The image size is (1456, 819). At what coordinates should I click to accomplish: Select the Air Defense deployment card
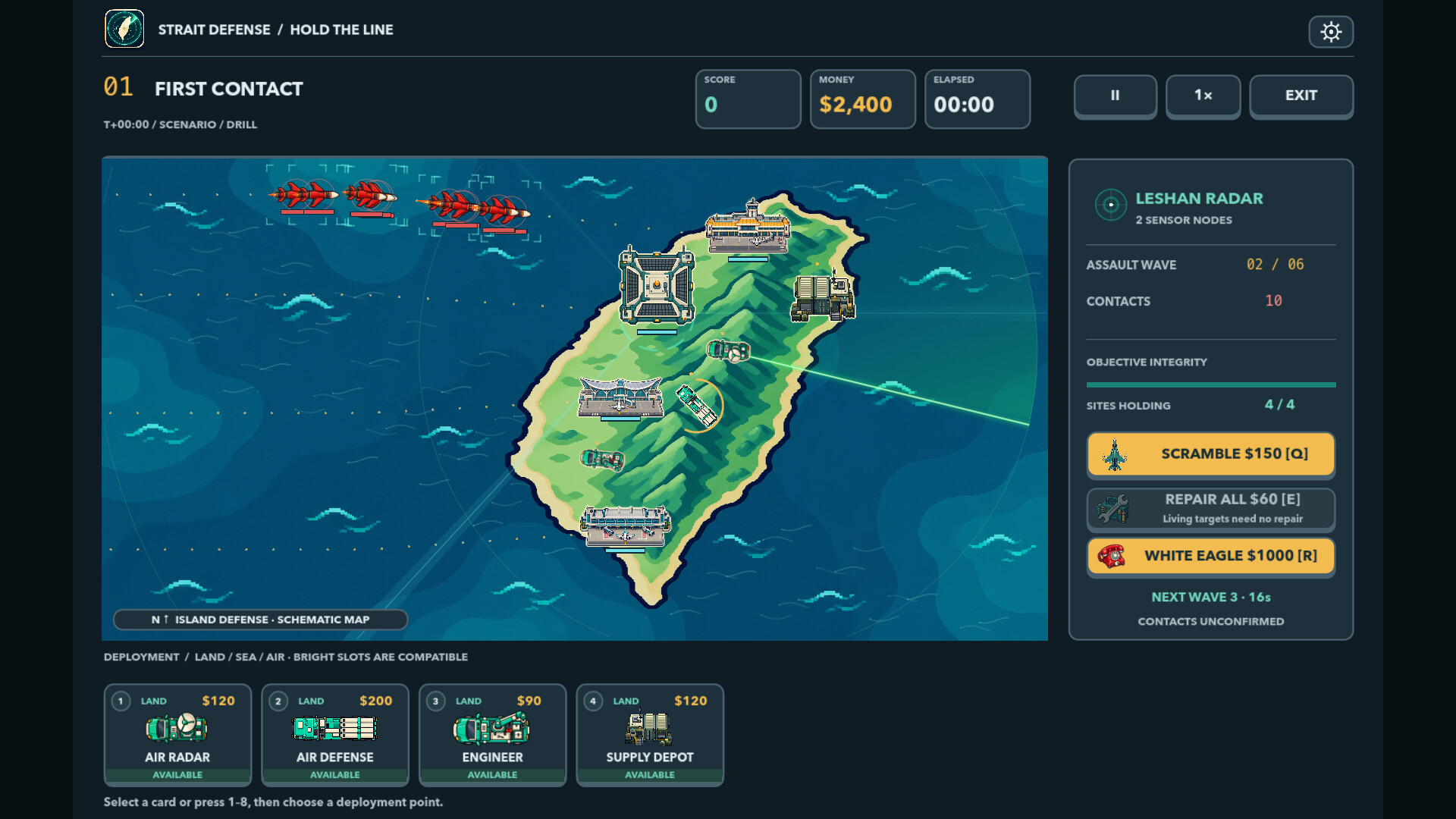(335, 734)
